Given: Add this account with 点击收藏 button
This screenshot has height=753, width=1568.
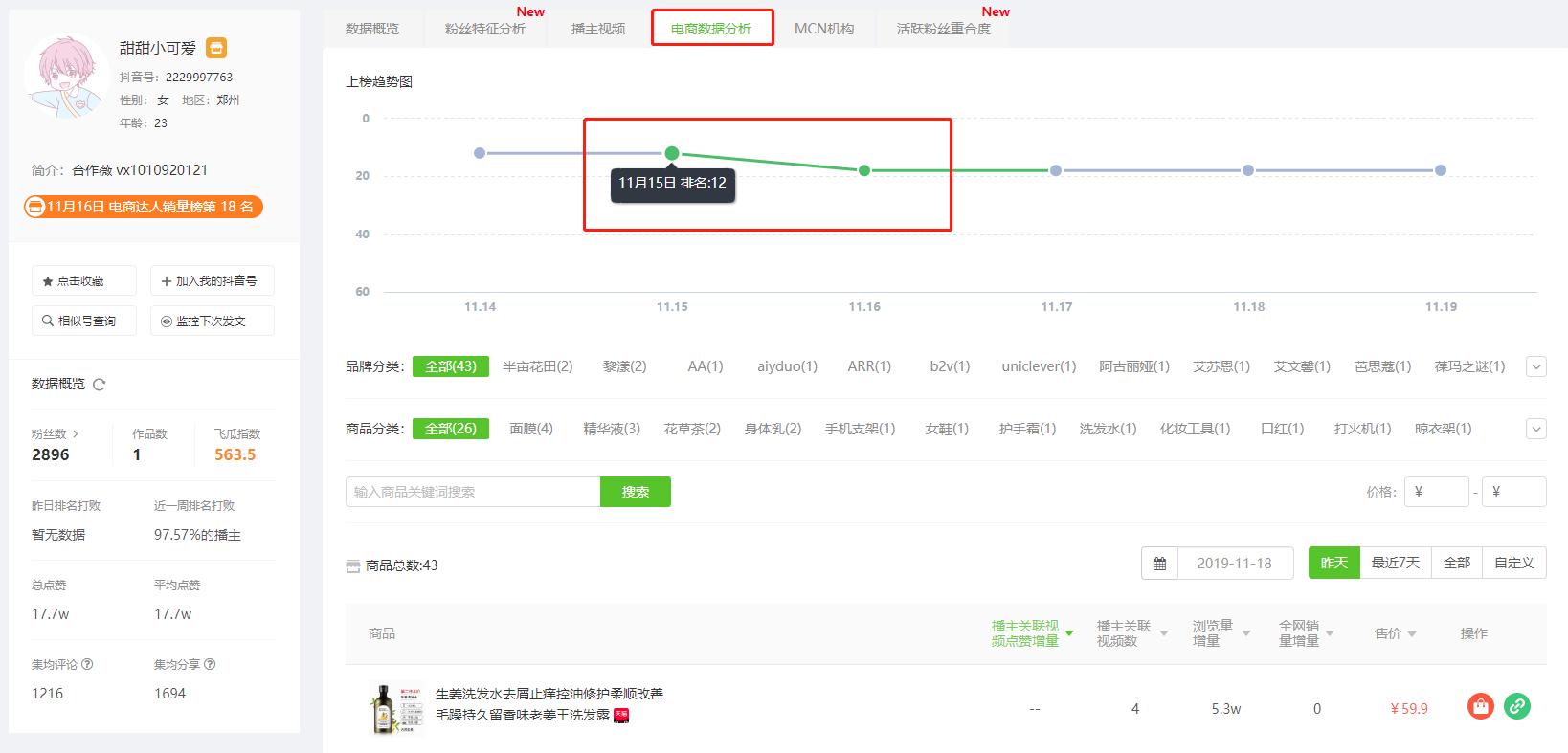Looking at the screenshot, I should 84,281.
